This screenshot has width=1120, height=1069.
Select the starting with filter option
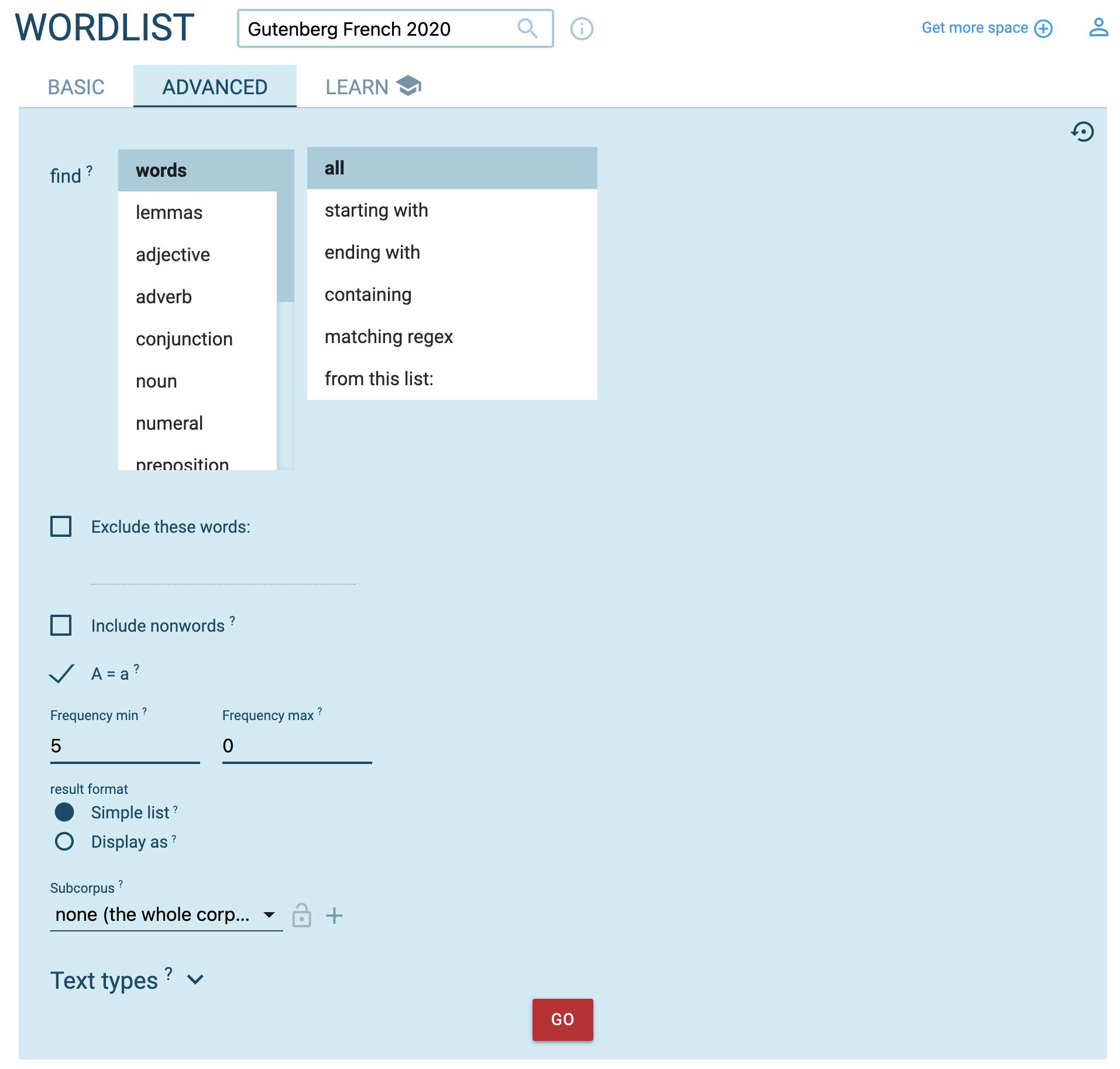[x=452, y=210]
